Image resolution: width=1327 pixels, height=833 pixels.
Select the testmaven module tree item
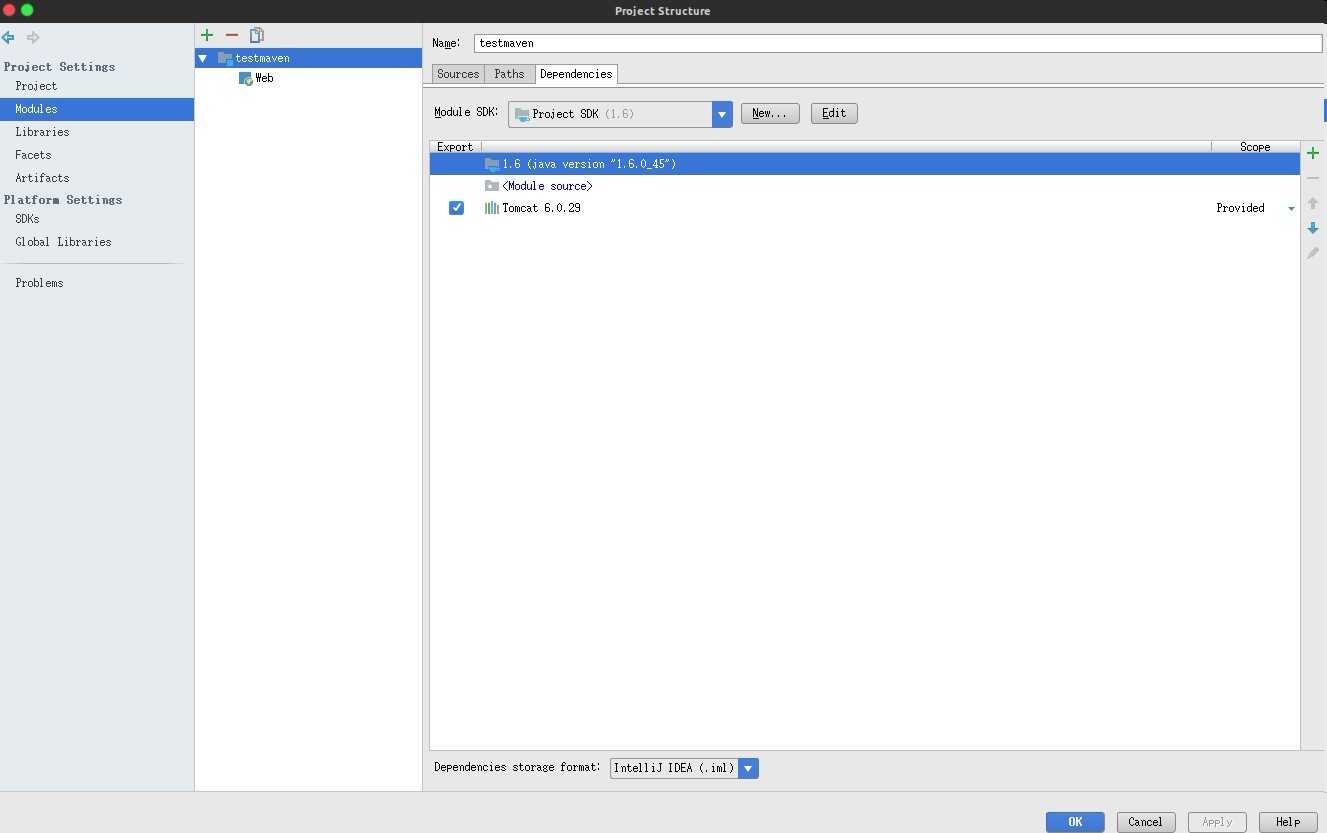308,58
